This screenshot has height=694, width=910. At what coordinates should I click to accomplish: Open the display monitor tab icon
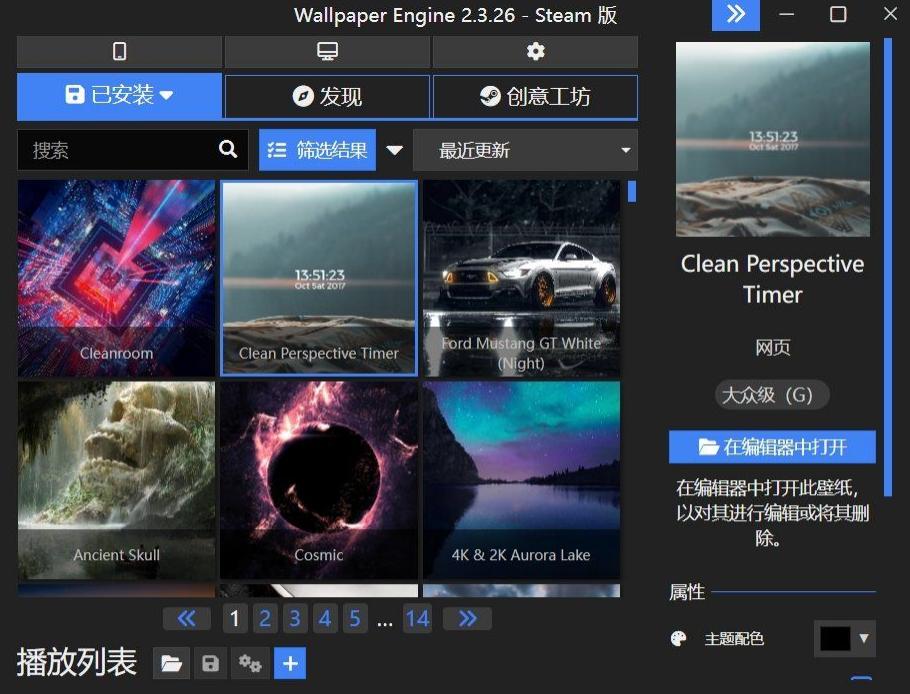[327, 52]
